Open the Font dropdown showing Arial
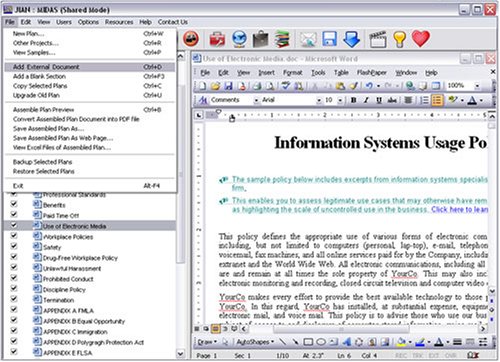This screenshot has width=500, height=362. 319,100
